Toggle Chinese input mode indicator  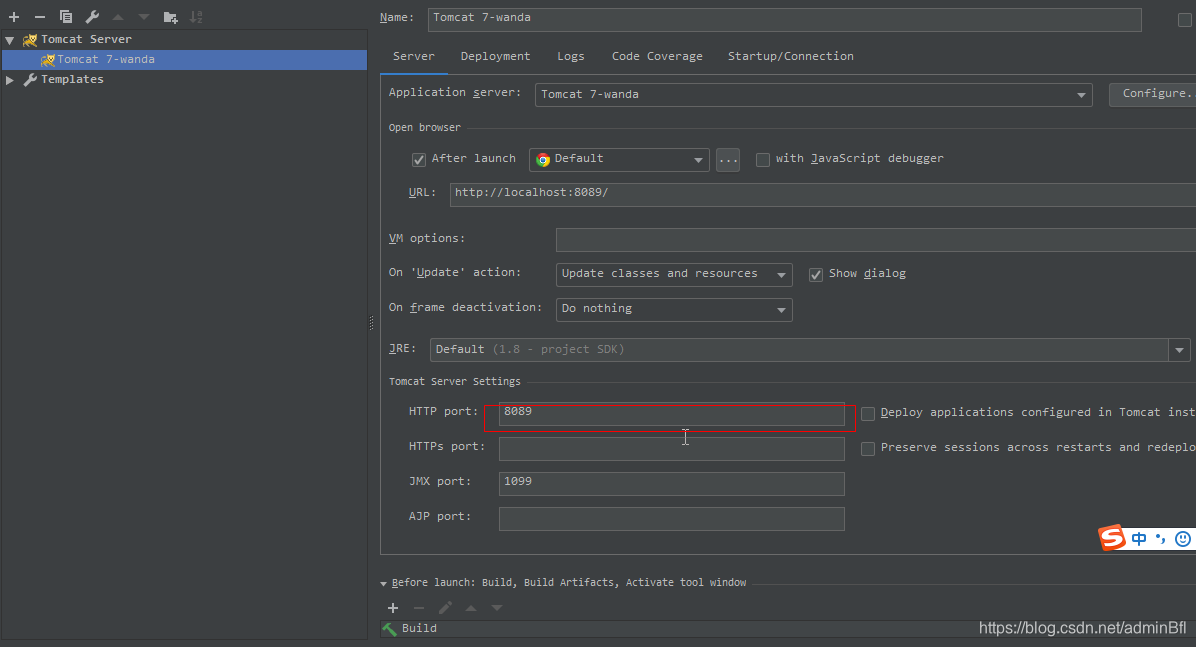click(1139, 539)
